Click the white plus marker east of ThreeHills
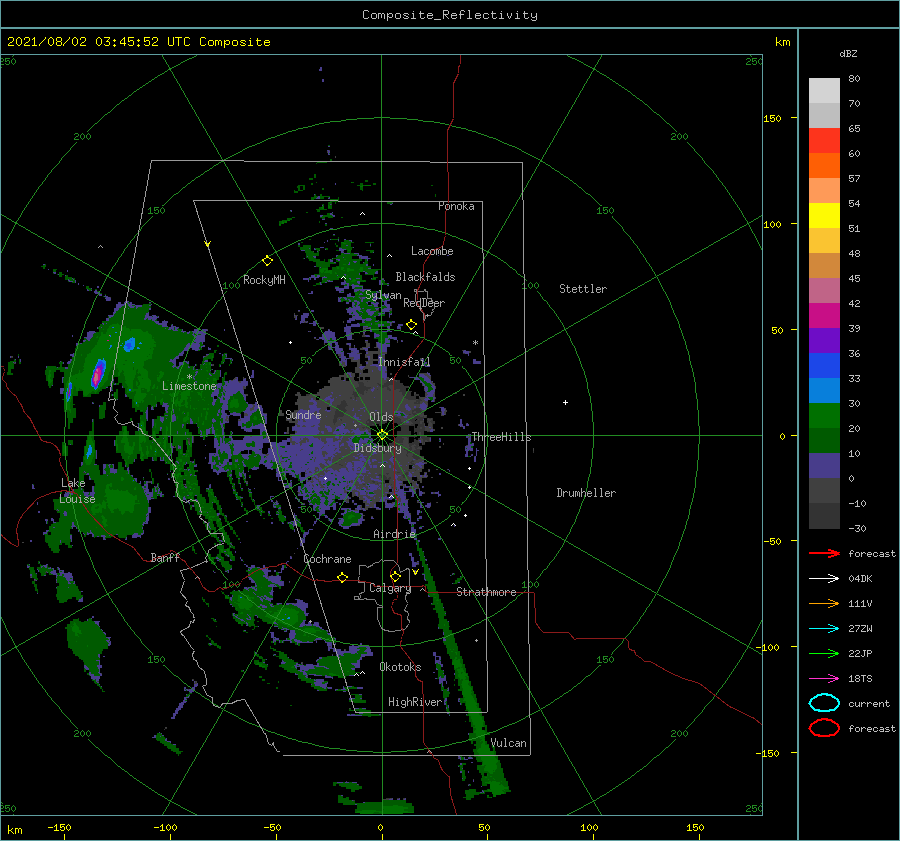The height and width of the screenshot is (841, 900). (x=565, y=402)
